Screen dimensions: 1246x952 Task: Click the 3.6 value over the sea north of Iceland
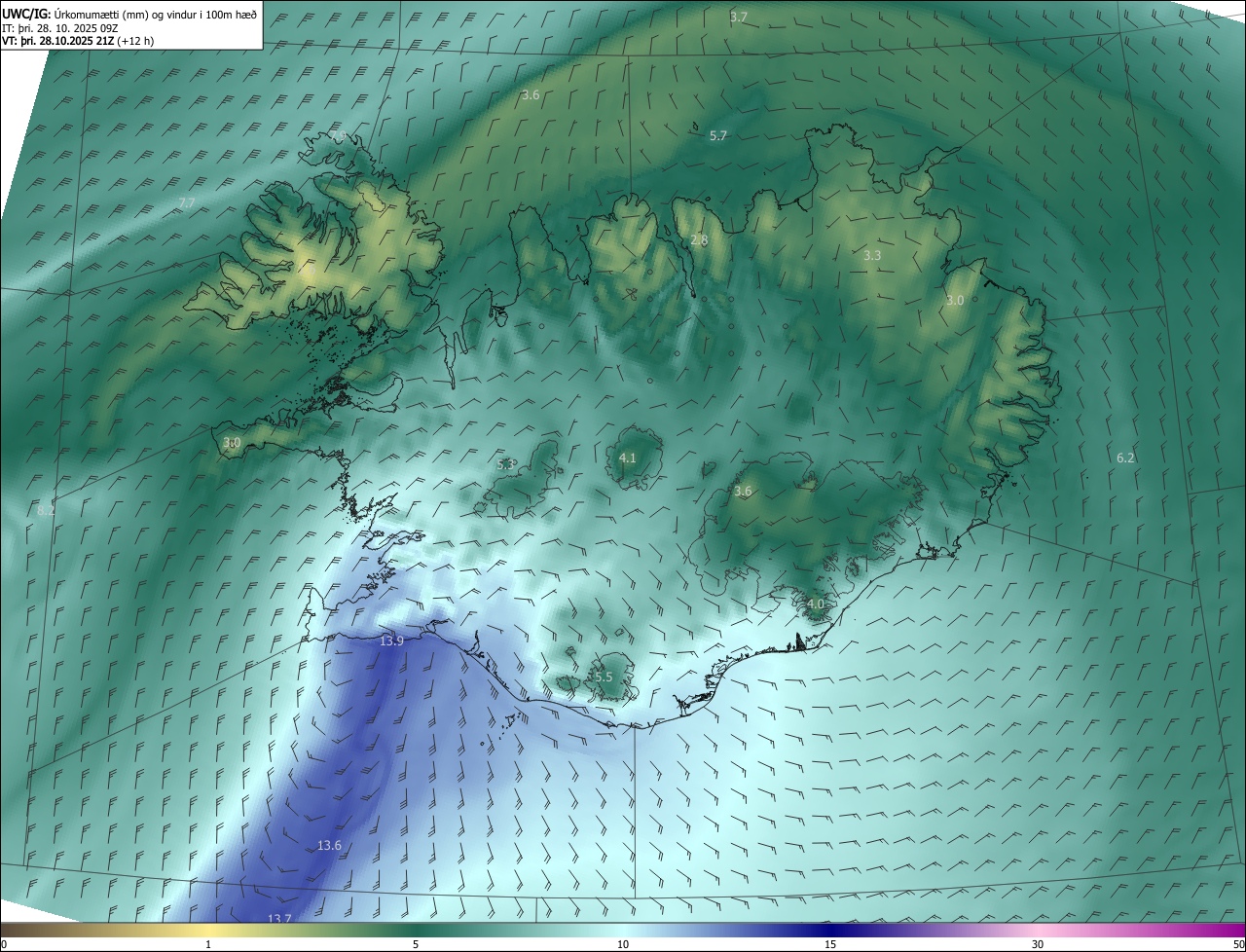pyautogui.click(x=531, y=94)
